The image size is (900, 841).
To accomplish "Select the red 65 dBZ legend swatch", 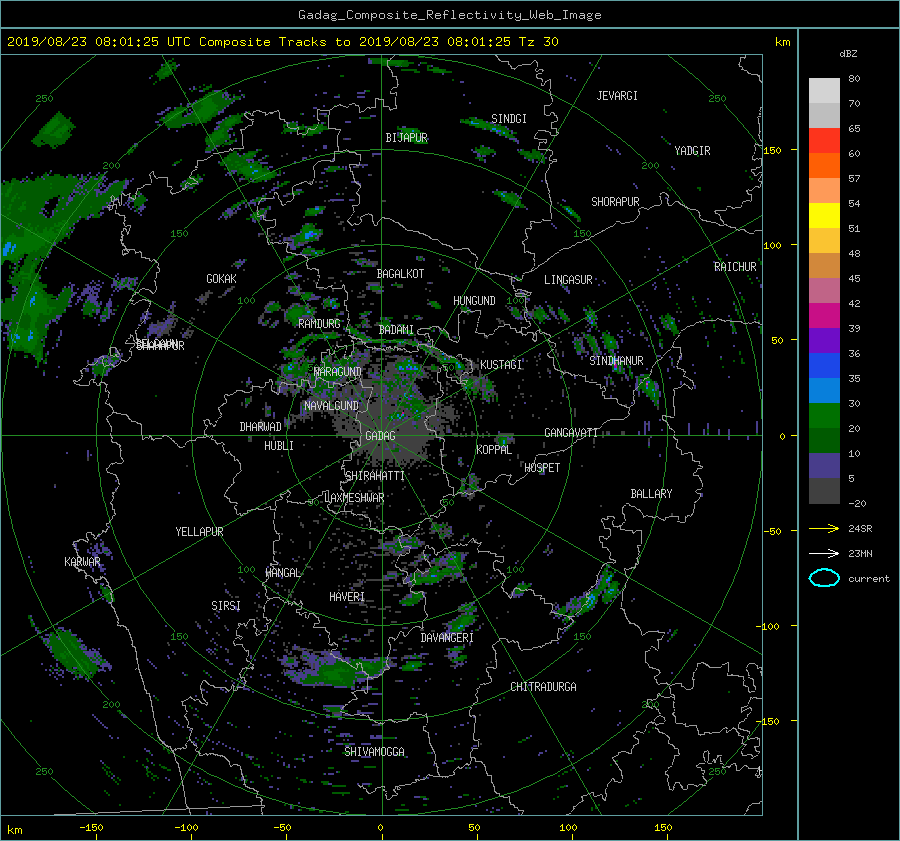I will tap(824, 140).
